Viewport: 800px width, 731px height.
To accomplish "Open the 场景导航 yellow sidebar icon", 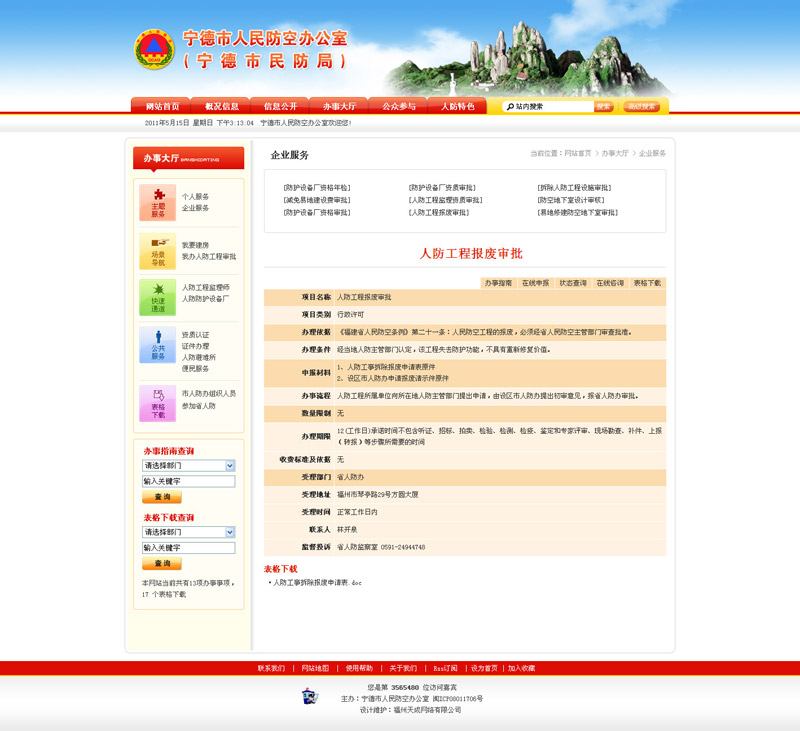I will click(x=157, y=251).
